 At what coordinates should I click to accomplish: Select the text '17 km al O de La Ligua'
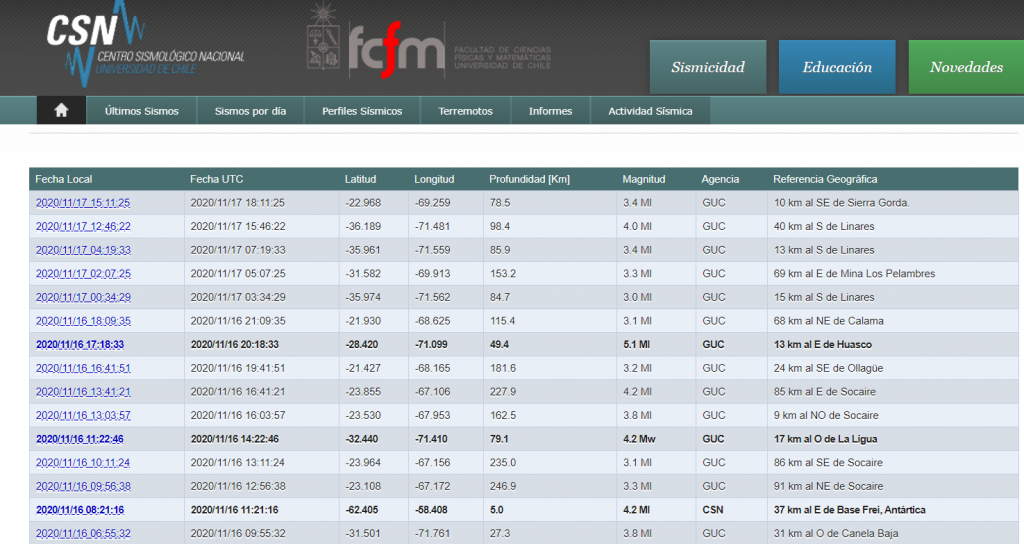(825, 439)
